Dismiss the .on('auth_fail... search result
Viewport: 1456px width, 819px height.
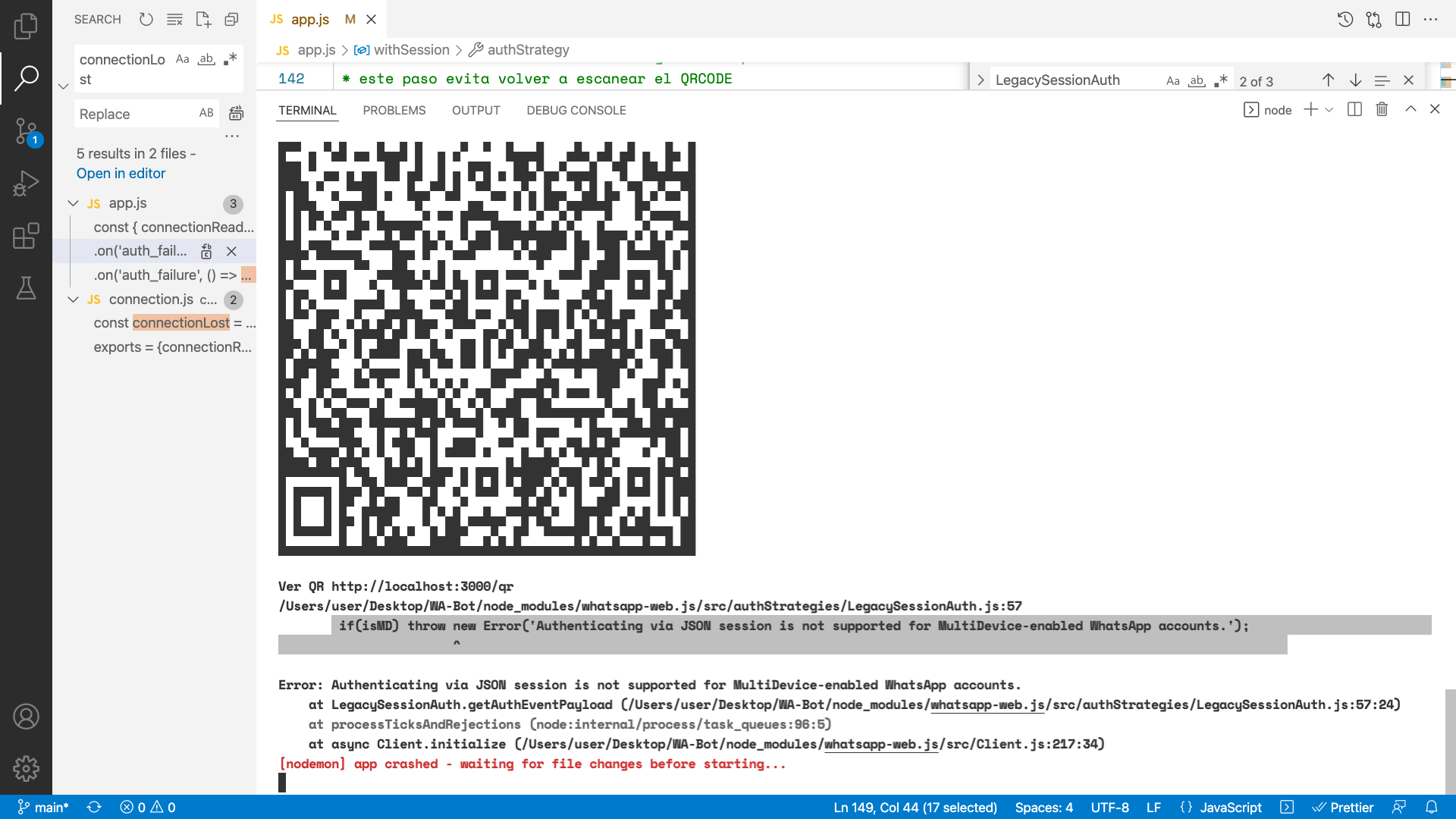point(231,251)
